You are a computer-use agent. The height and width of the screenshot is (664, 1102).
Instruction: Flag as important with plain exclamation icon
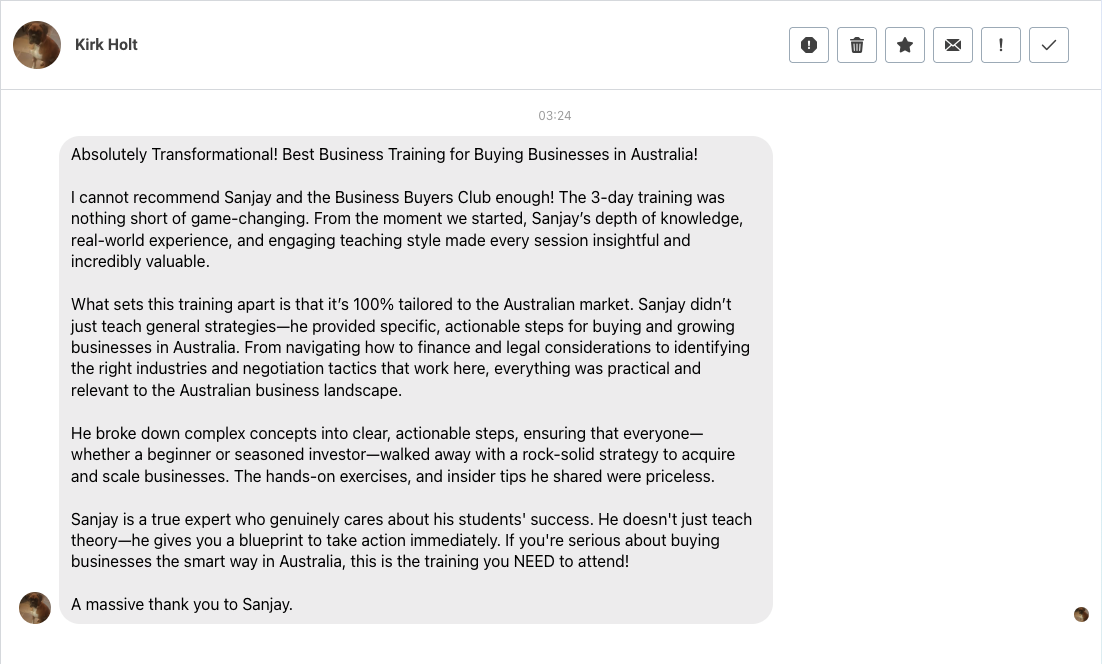tap(1001, 45)
